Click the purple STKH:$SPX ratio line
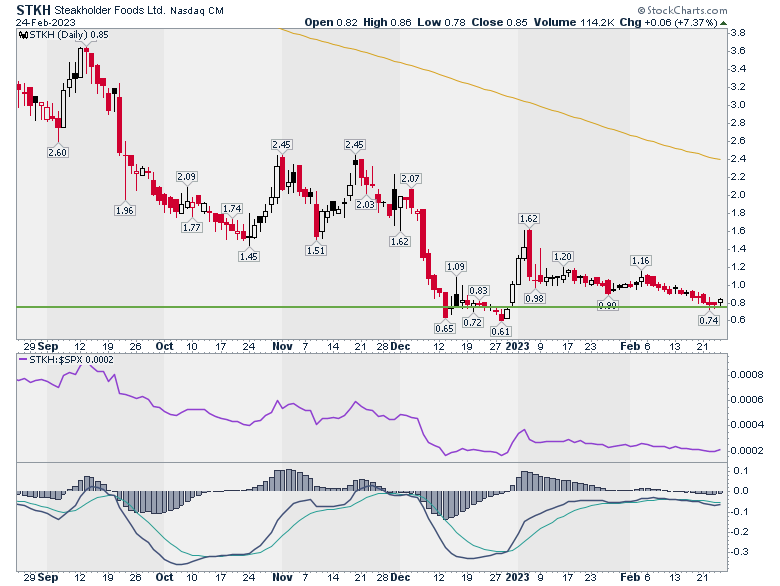The width and height of the screenshot is (780, 586). (368, 410)
